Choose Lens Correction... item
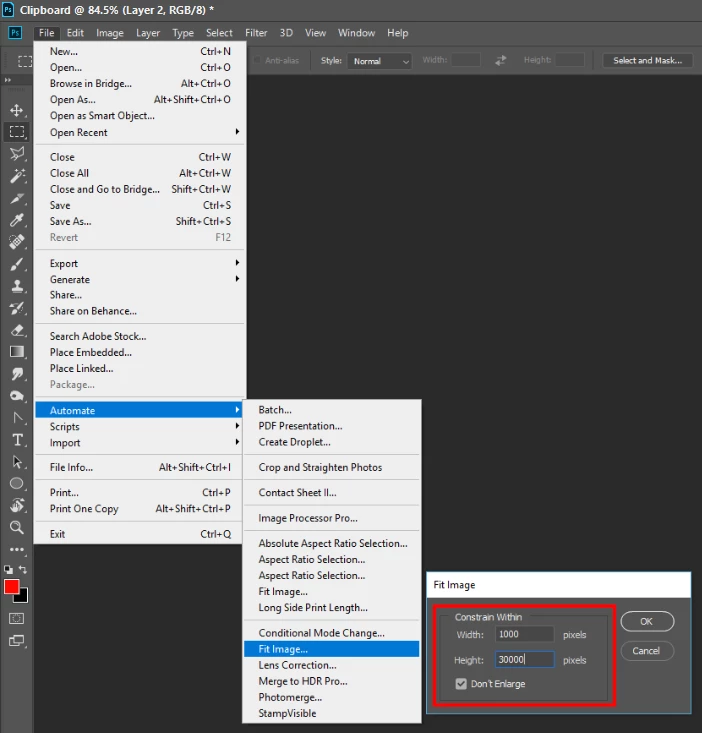Screen dimensions: 702x733 (x=332, y=665)
